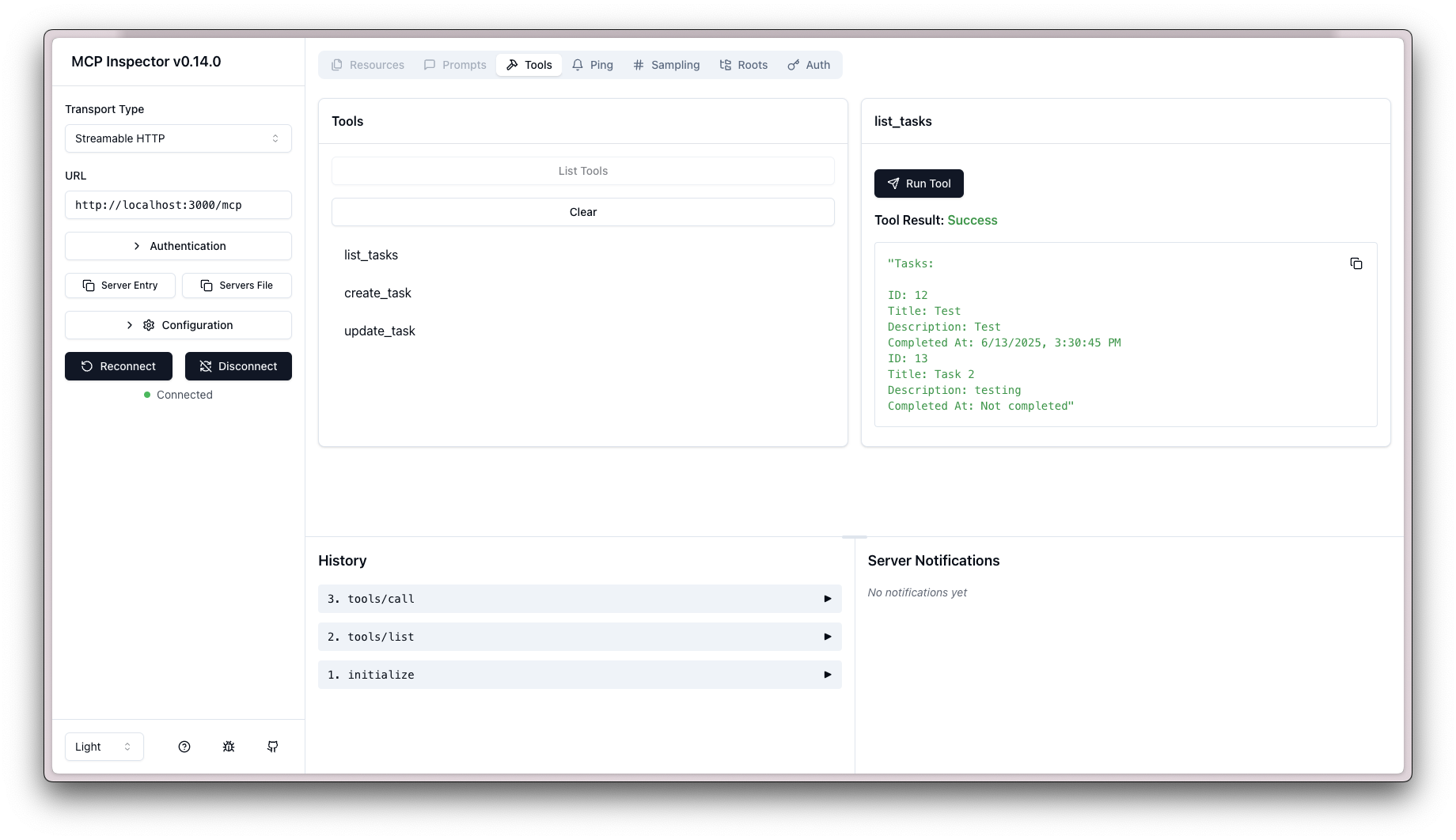
Task: Click the server URL input field
Action: [178, 205]
